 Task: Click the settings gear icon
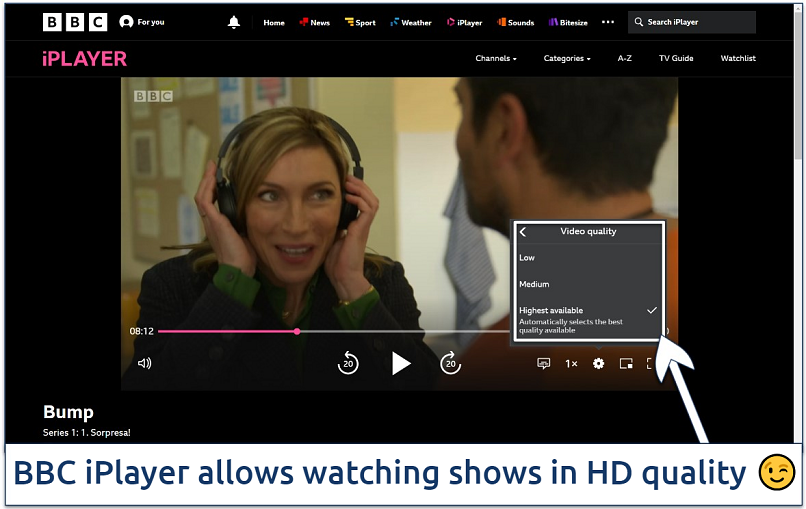click(x=598, y=363)
